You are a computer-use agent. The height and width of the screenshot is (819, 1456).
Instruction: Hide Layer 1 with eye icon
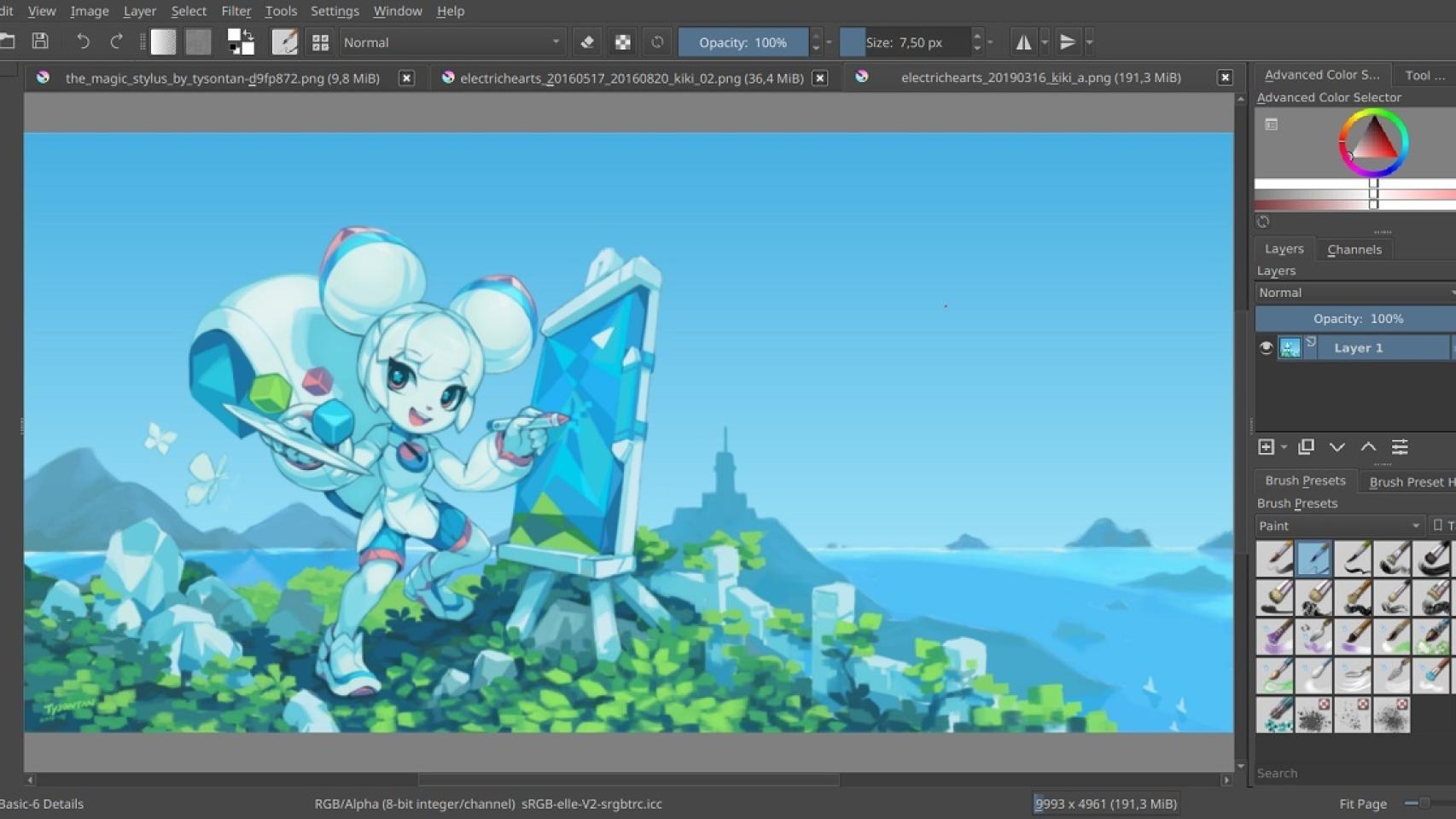1266,348
